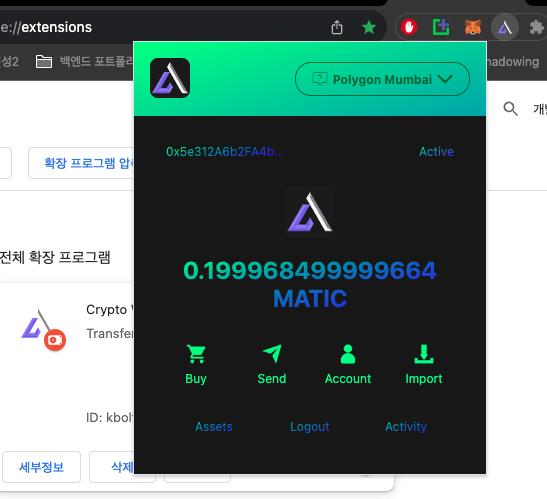
Task: Copy the 0x5e312A6b2FA4b... wallet address
Action: click(x=225, y=152)
